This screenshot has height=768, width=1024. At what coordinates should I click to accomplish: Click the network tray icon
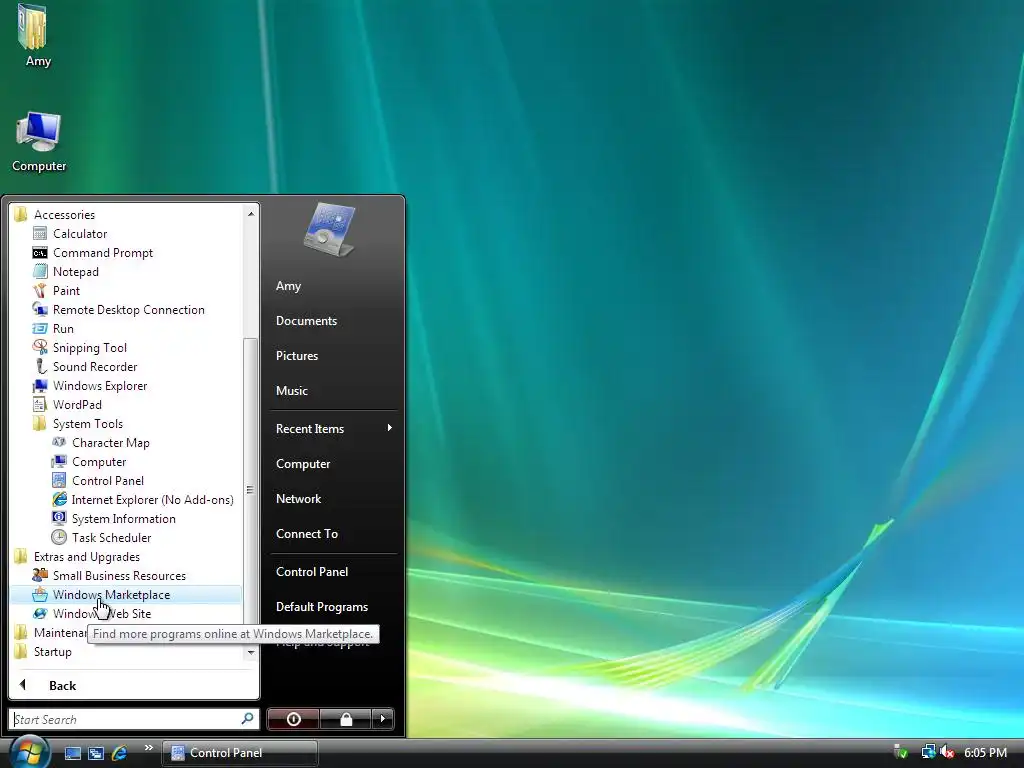tap(928, 752)
